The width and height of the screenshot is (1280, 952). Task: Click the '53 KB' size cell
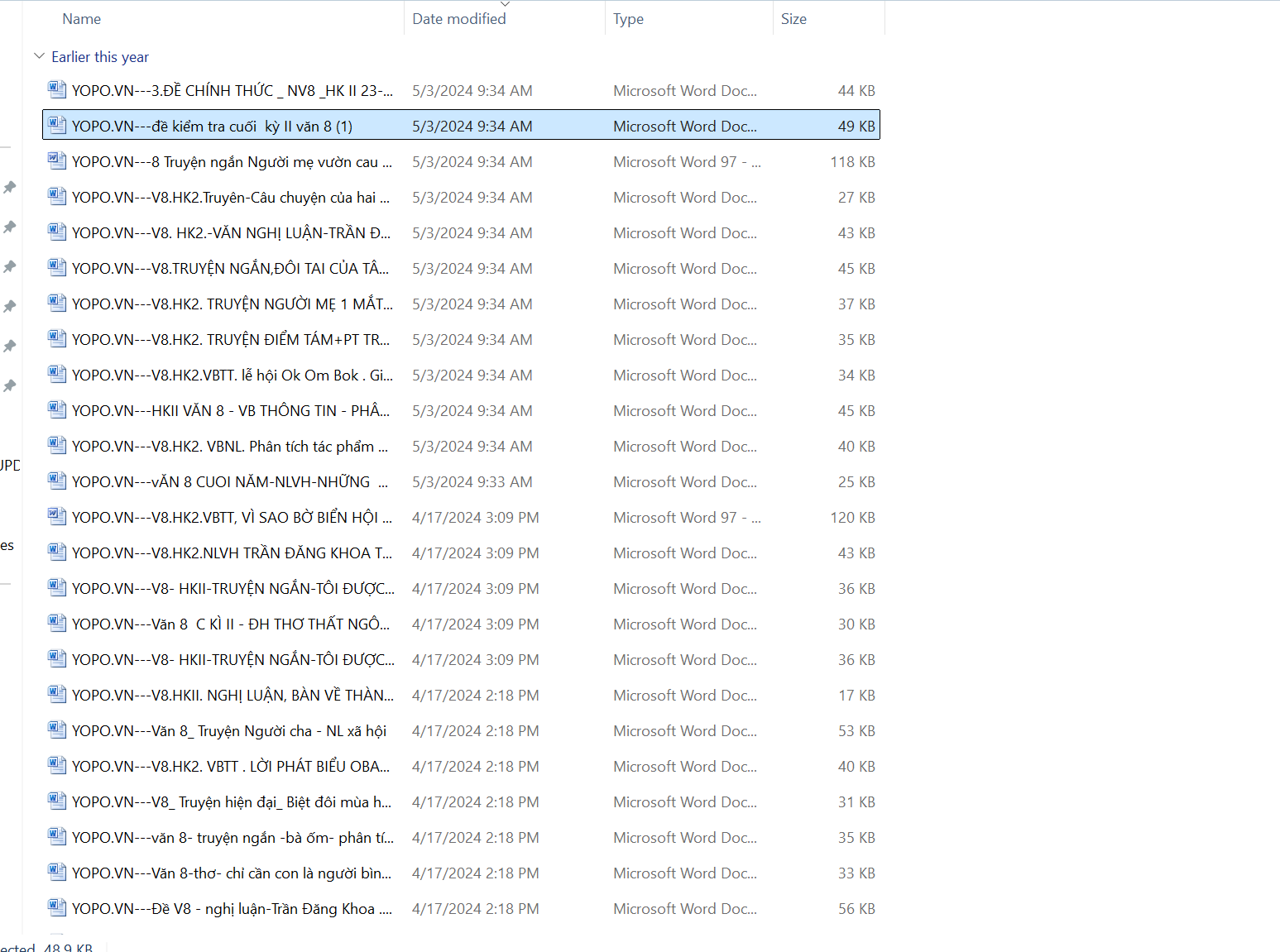856,731
